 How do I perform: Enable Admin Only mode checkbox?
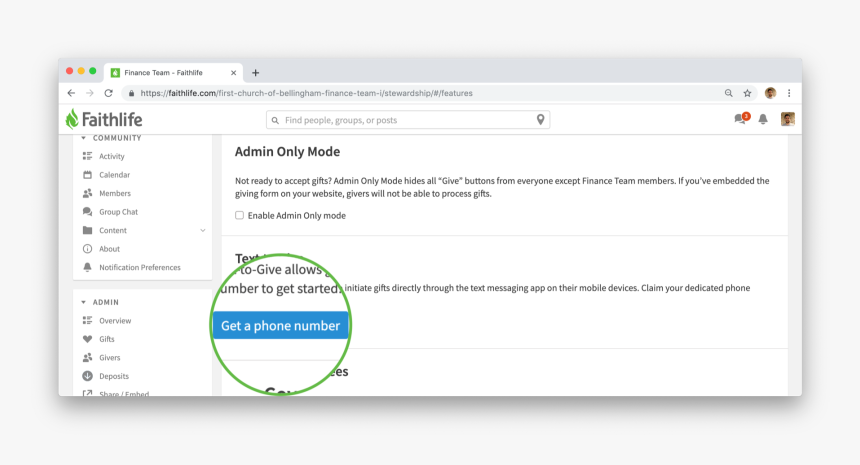pos(239,216)
